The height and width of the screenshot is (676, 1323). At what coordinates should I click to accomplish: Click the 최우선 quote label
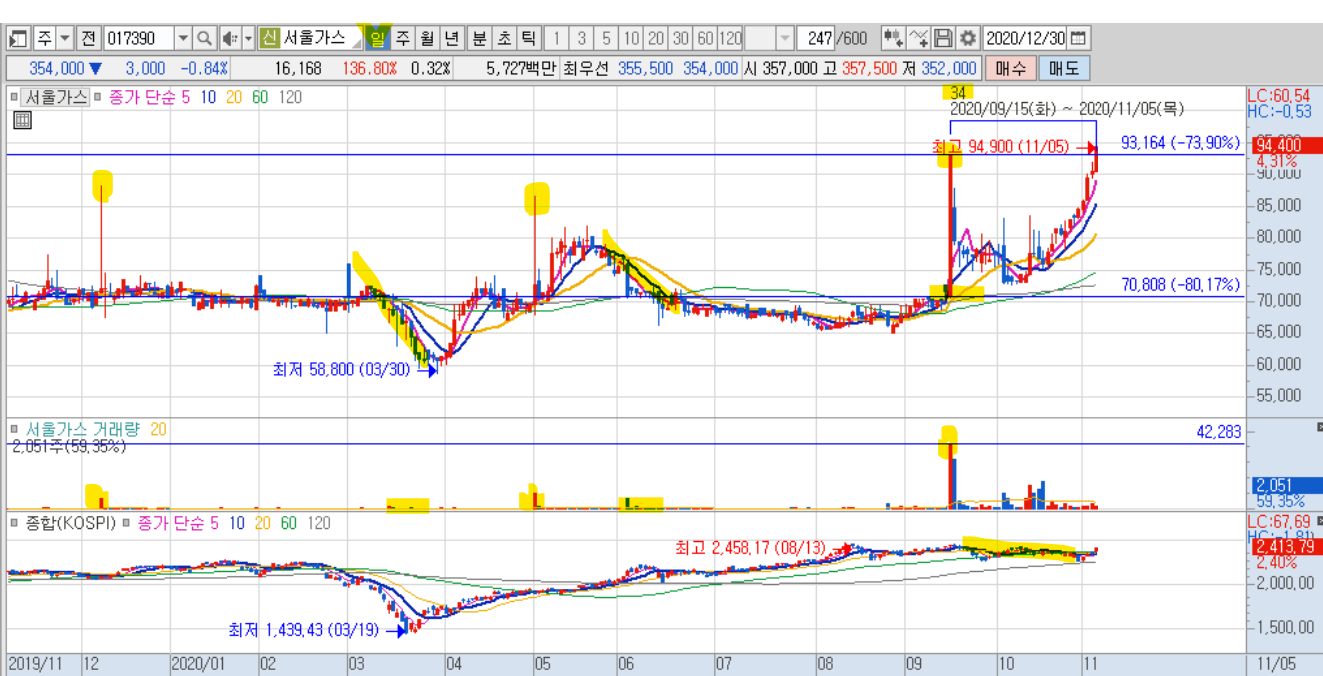click(x=586, y=68)
